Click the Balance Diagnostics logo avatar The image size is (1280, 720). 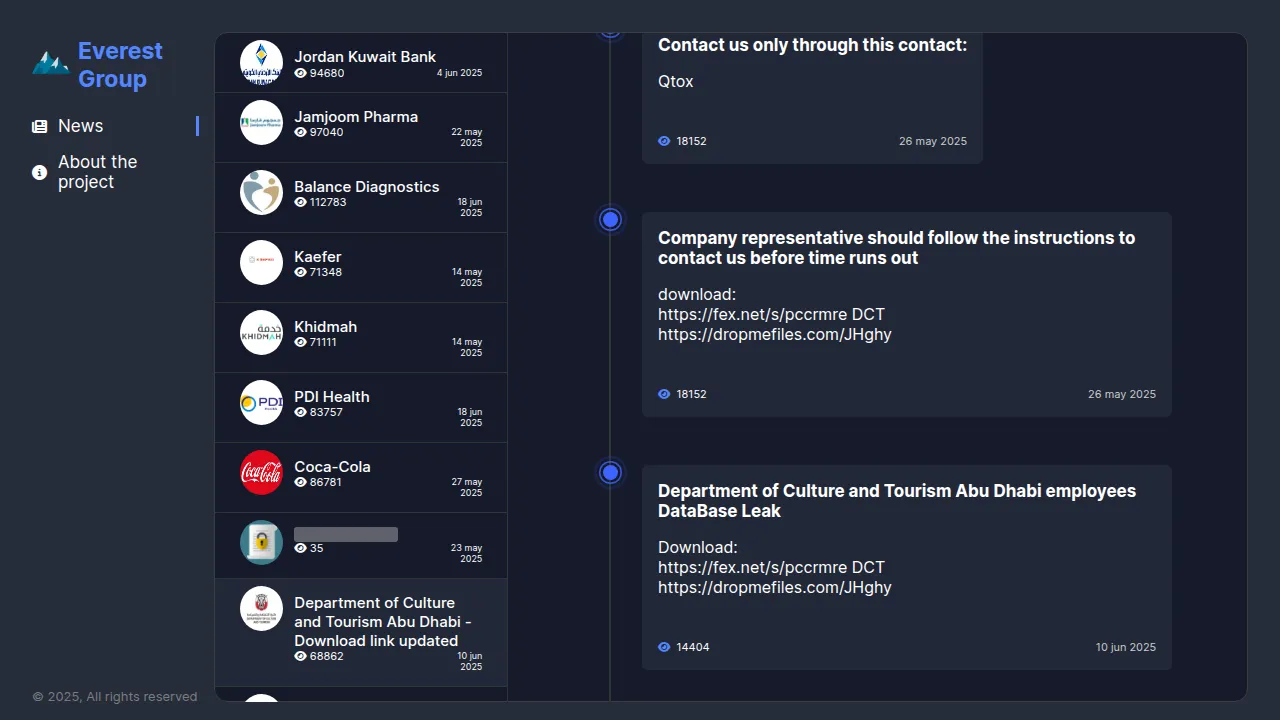tap(262, 192)
